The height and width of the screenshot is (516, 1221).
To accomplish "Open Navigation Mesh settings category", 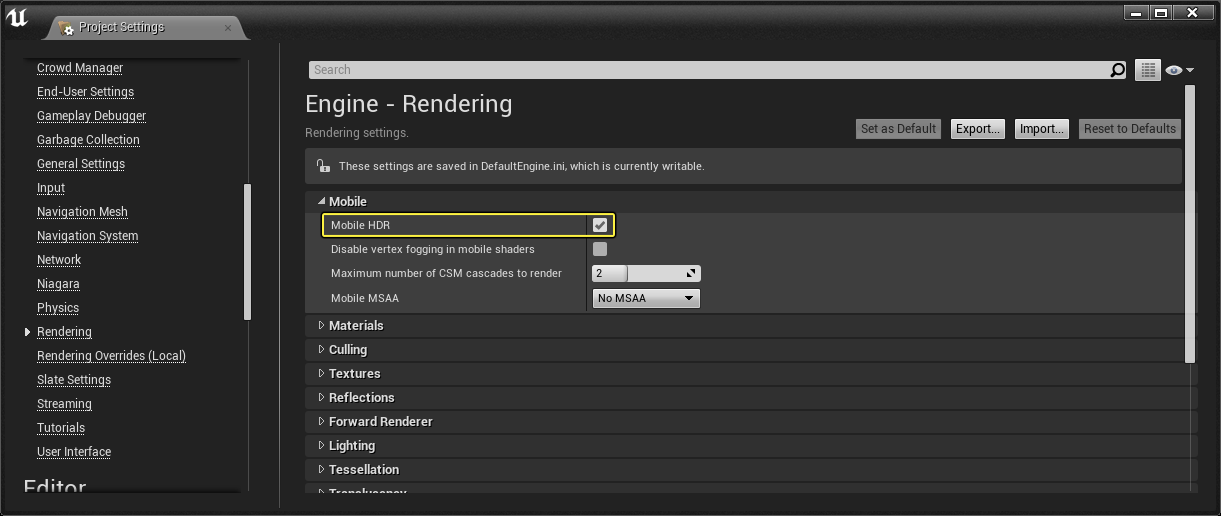I will click(82, 212).
